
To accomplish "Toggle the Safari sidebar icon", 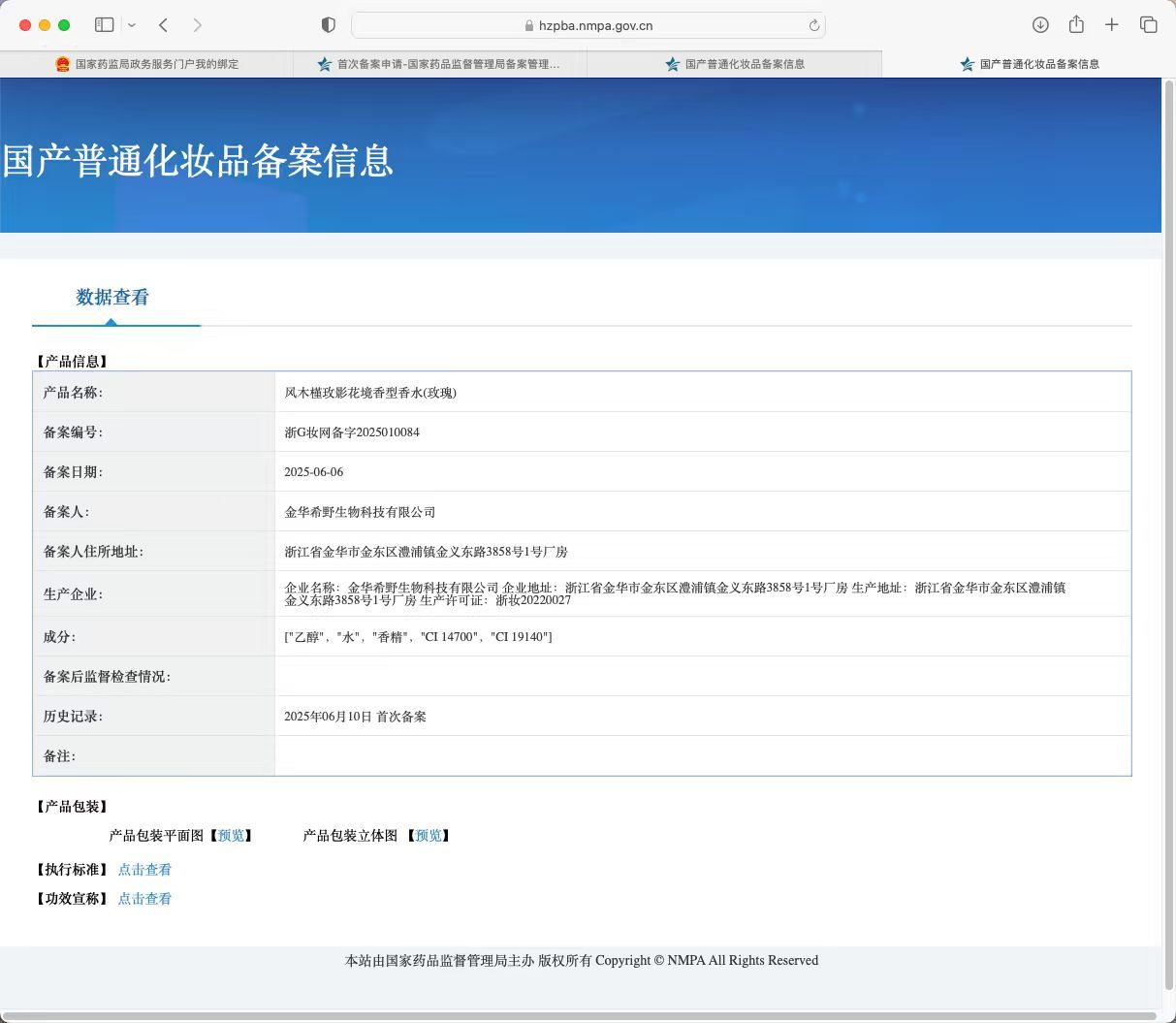I will coord(104,25).
